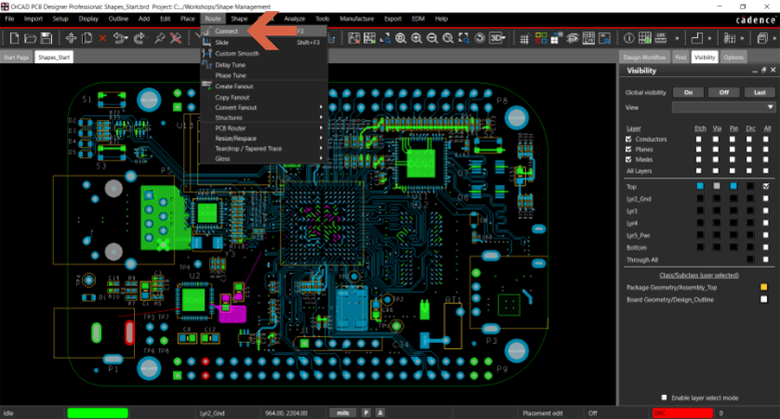Click the Redo arrow icon
The image size is (780, 419).
[x=139, y=38]
